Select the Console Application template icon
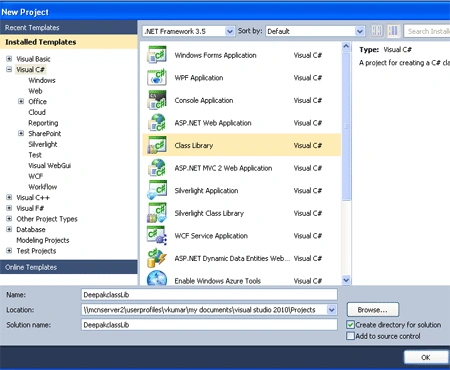The width and height of the screenshot is (450, 370). 157,100
